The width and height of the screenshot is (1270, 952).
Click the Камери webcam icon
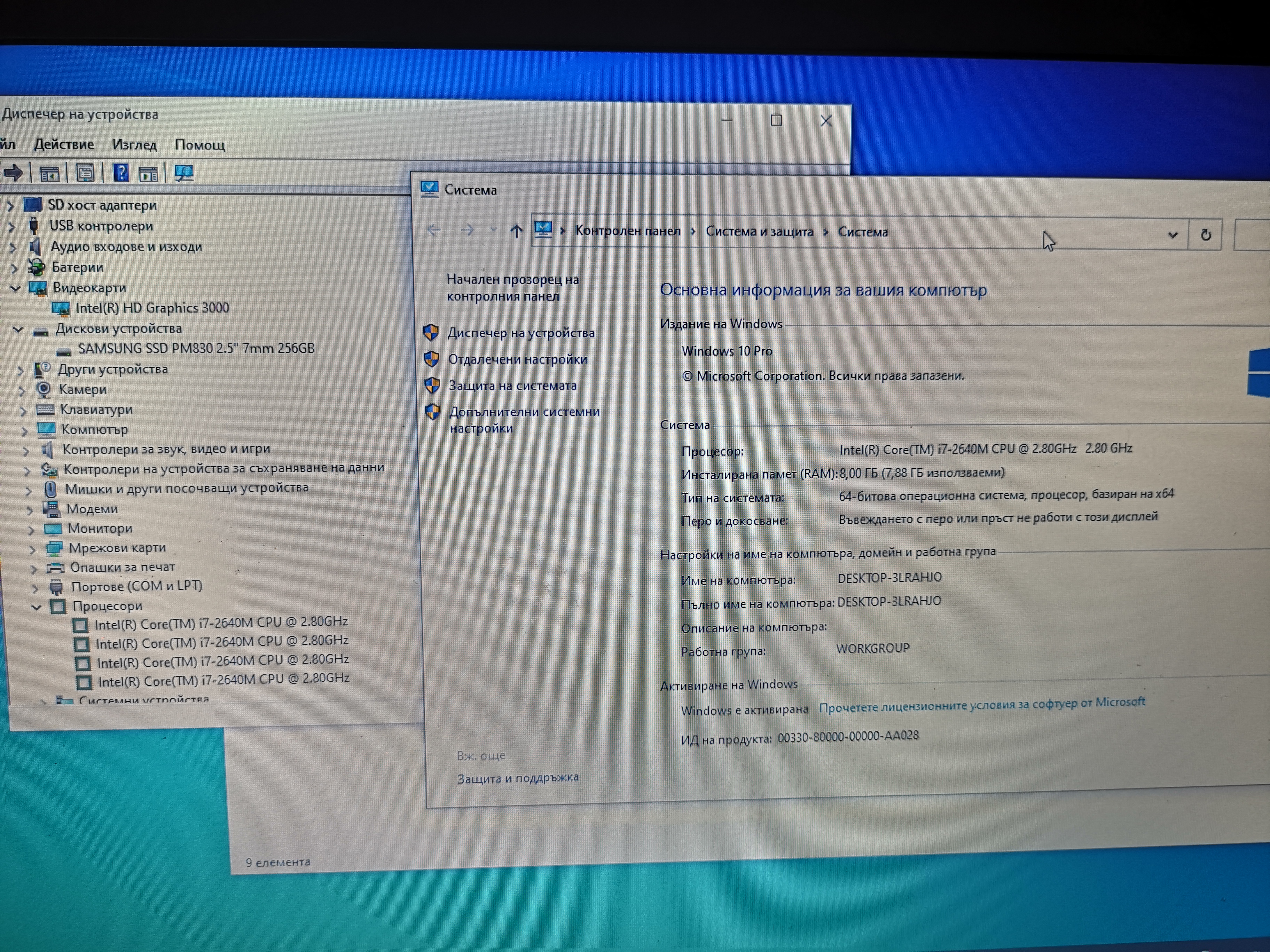tap(44, 389)
